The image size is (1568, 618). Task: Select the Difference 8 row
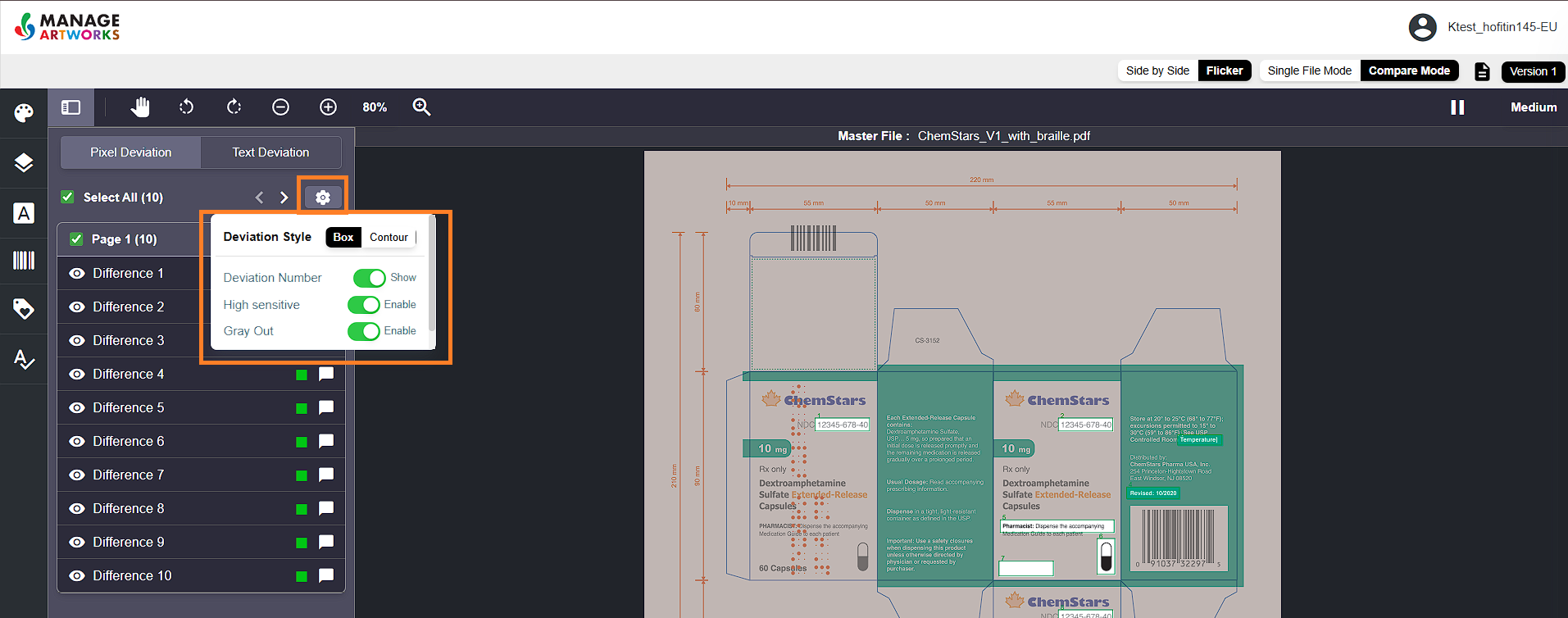(201, 508)
